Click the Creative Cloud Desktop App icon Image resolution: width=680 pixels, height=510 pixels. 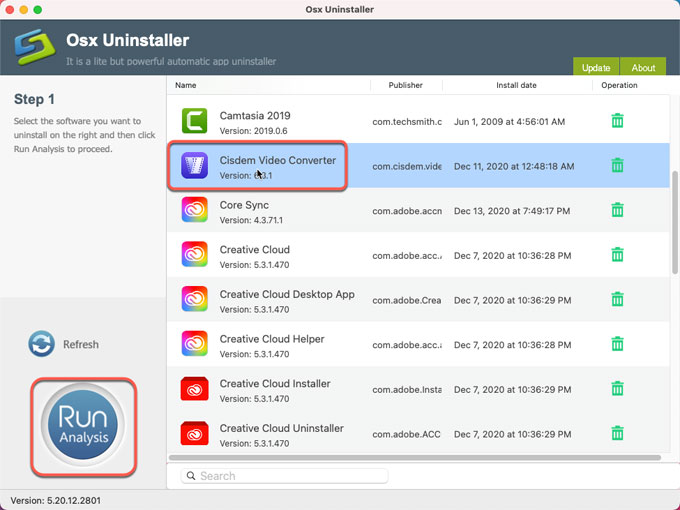[194, 300]
